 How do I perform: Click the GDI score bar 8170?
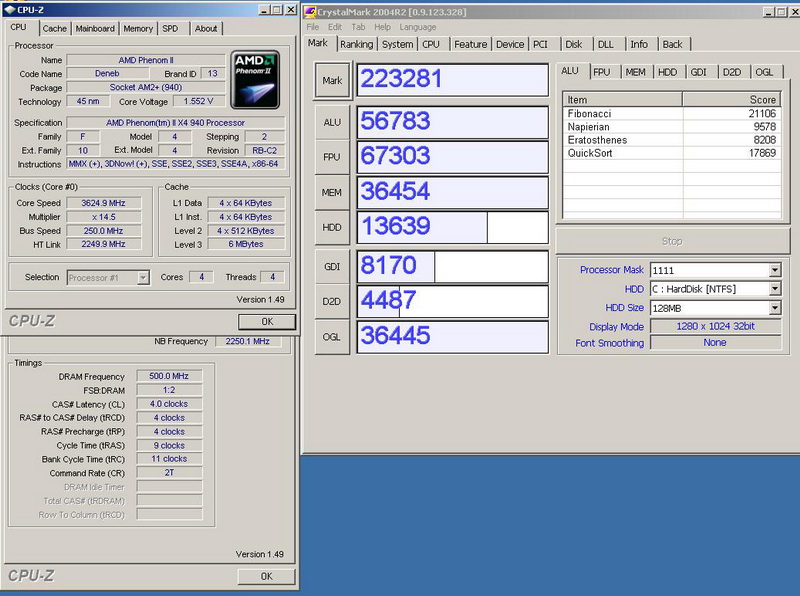pos(453,266)
